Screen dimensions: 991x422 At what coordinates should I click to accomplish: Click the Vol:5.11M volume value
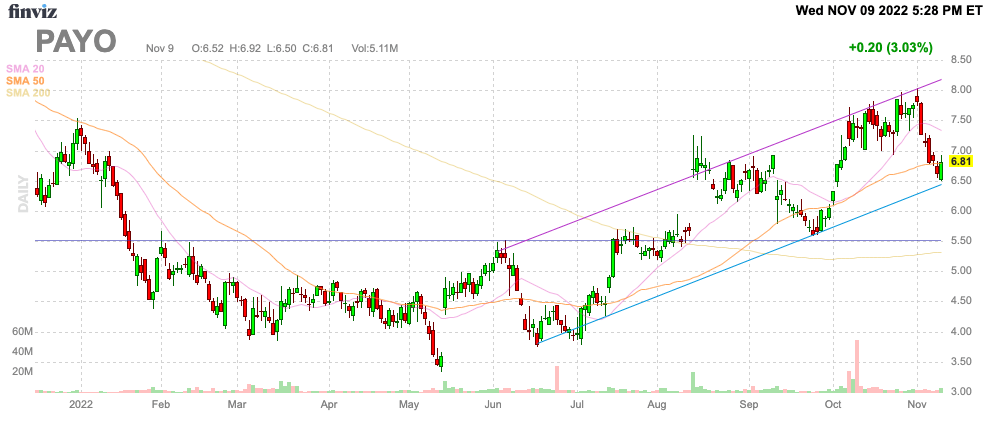374,48
